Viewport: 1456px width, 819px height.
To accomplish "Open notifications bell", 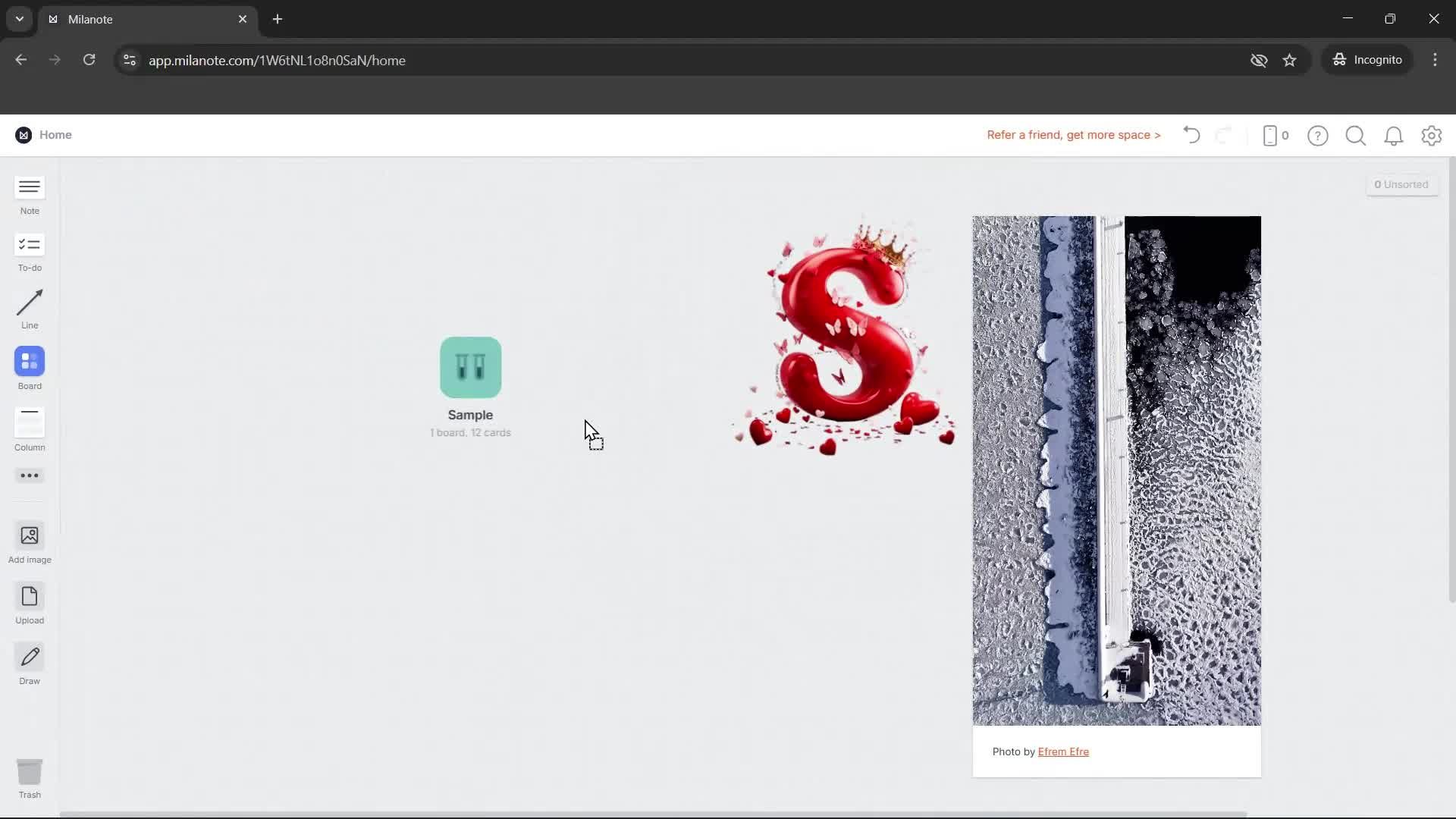I will tap(1393, 136).
